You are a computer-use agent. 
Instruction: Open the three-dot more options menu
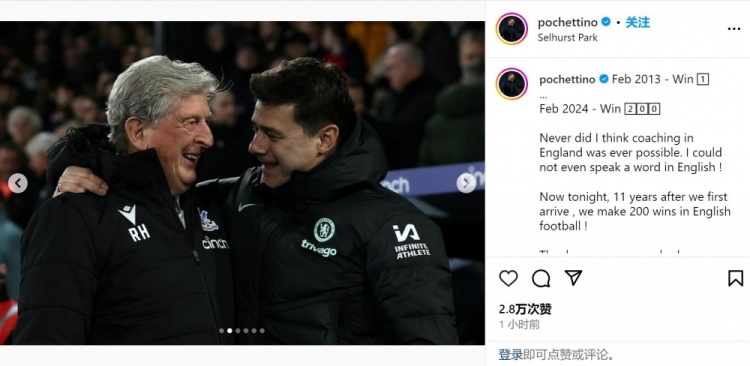734,29
